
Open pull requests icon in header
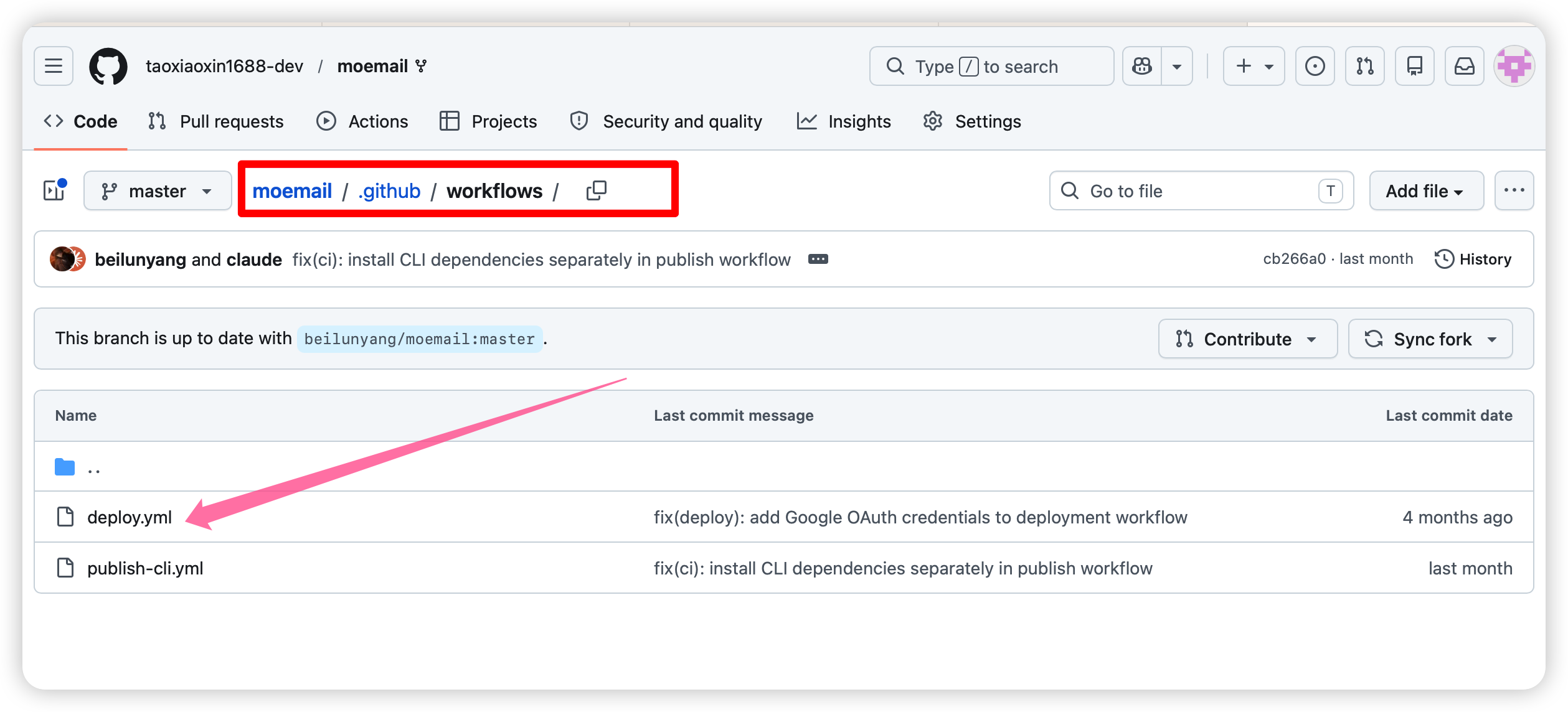point(1364,66)
